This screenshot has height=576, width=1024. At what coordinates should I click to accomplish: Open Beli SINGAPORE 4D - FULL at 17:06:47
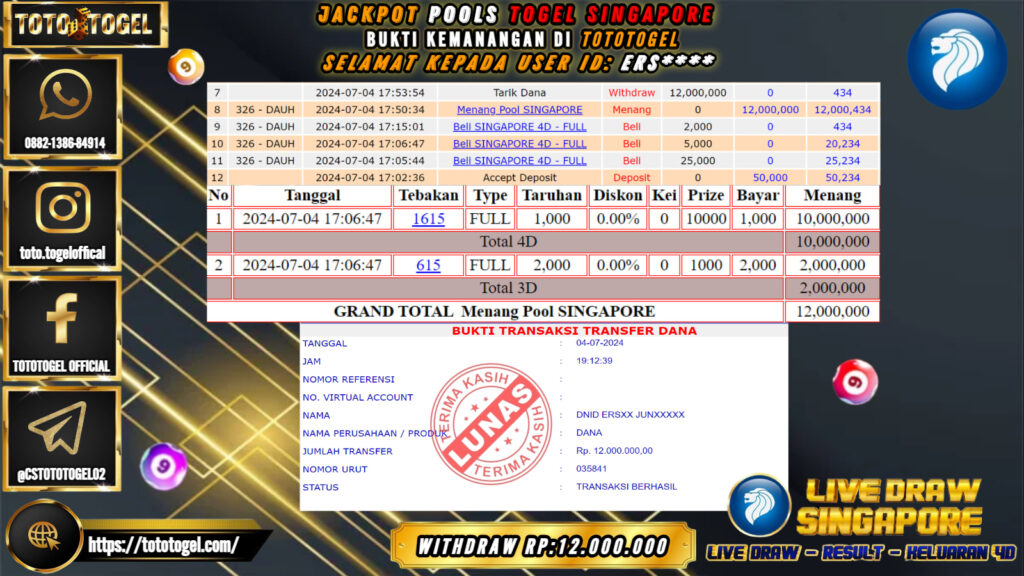pyautogui.click(x=519, y=144)
